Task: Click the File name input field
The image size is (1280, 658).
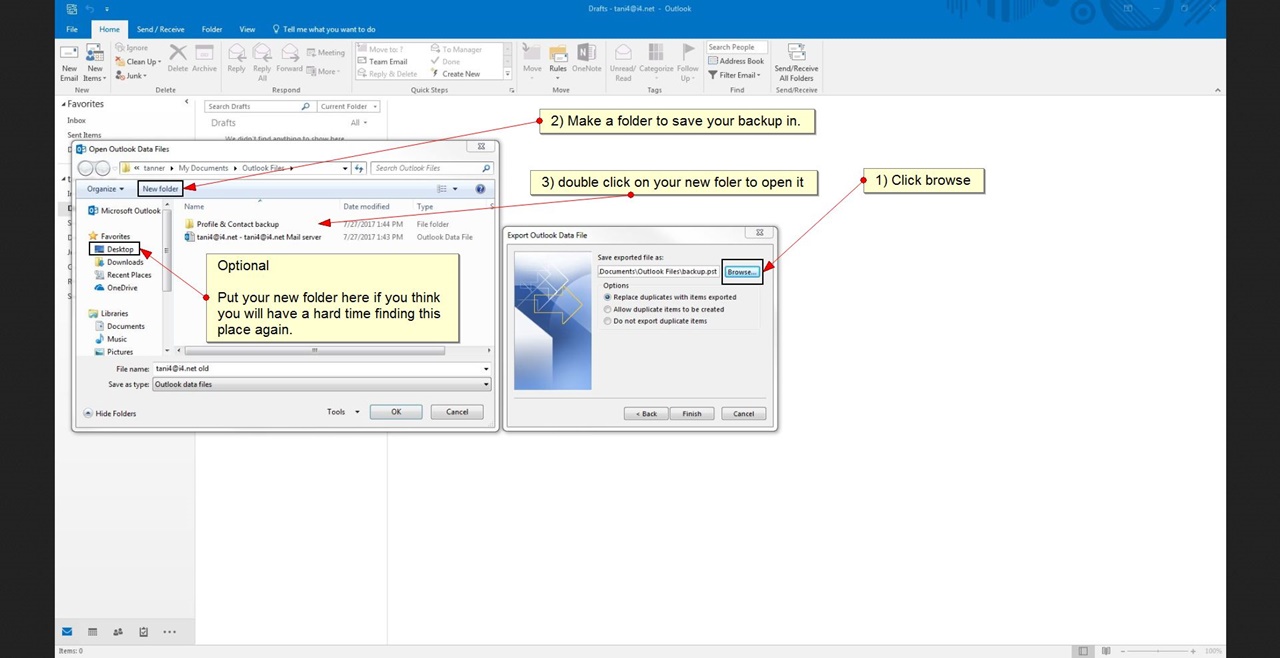Action: [x=321, y=368]
